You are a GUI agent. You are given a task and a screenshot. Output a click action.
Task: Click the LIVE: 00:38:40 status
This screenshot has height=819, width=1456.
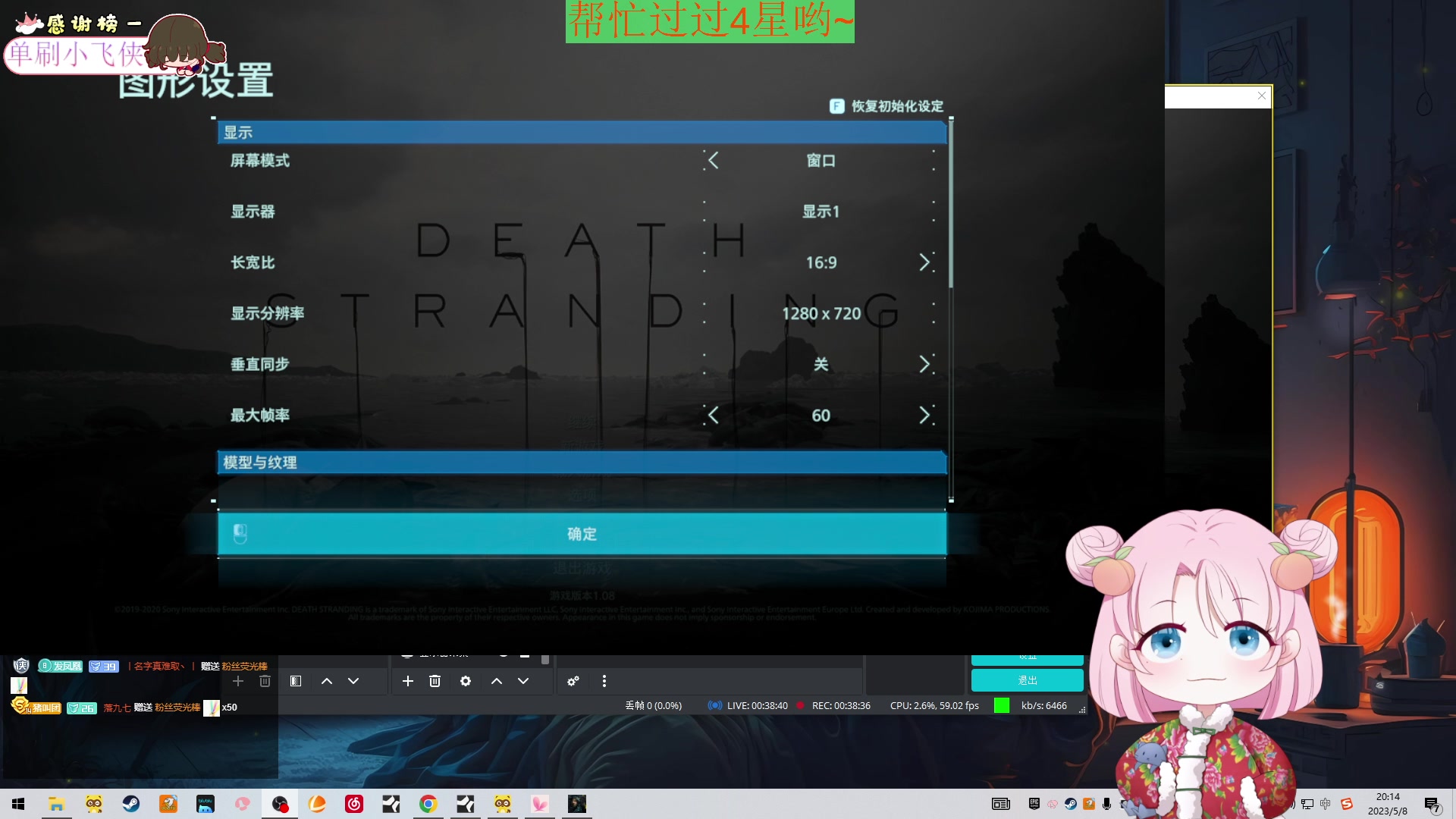point(748,705)
